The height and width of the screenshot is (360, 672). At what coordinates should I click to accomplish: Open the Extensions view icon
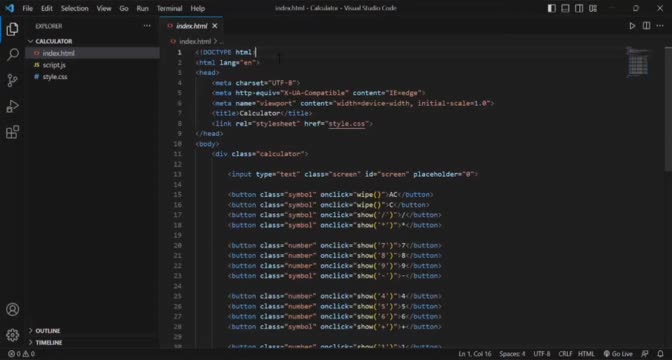pos(12,132)
